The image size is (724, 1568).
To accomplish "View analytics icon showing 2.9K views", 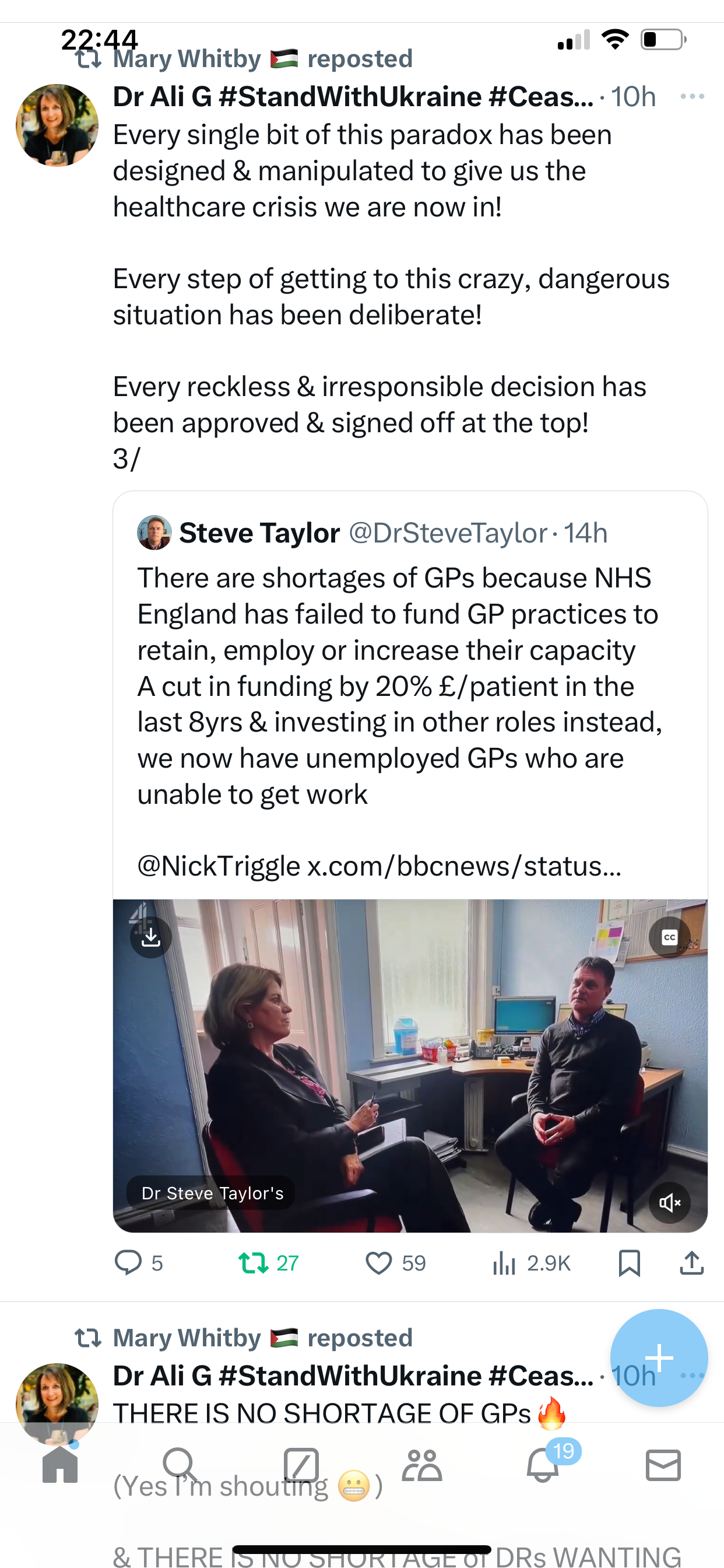I will pos(504,1263).
